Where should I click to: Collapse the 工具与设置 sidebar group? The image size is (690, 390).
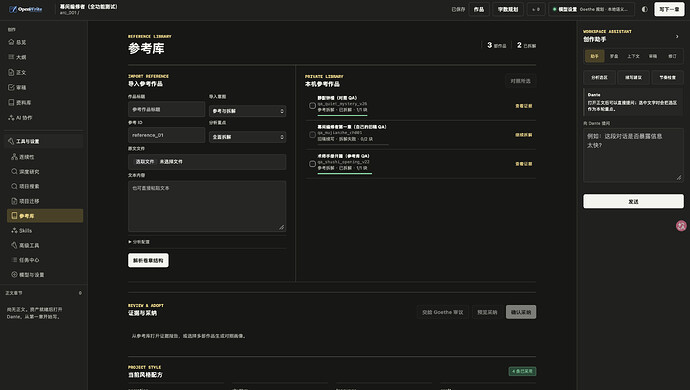44,141
